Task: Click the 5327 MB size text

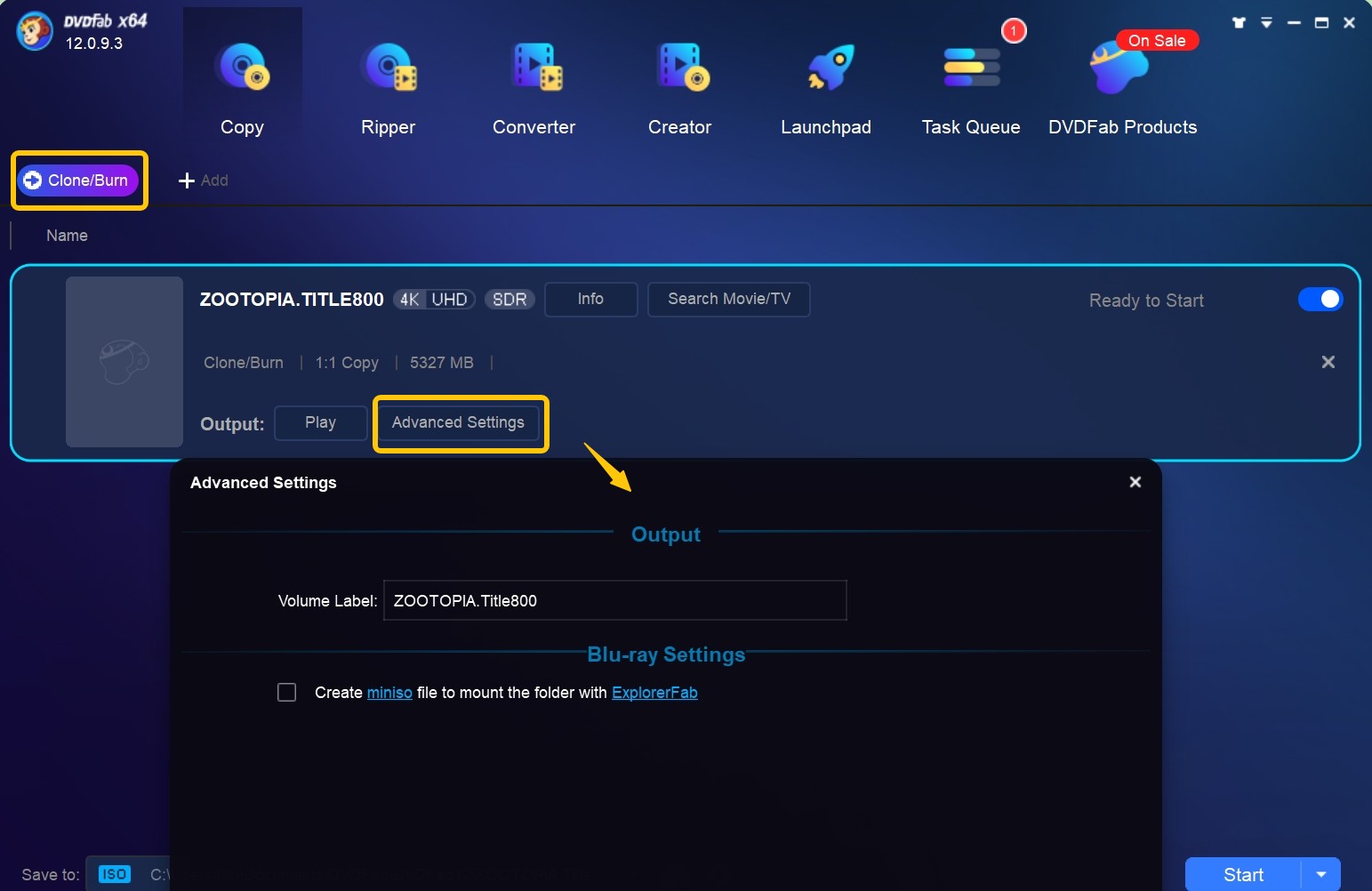Action: (442, 363)
